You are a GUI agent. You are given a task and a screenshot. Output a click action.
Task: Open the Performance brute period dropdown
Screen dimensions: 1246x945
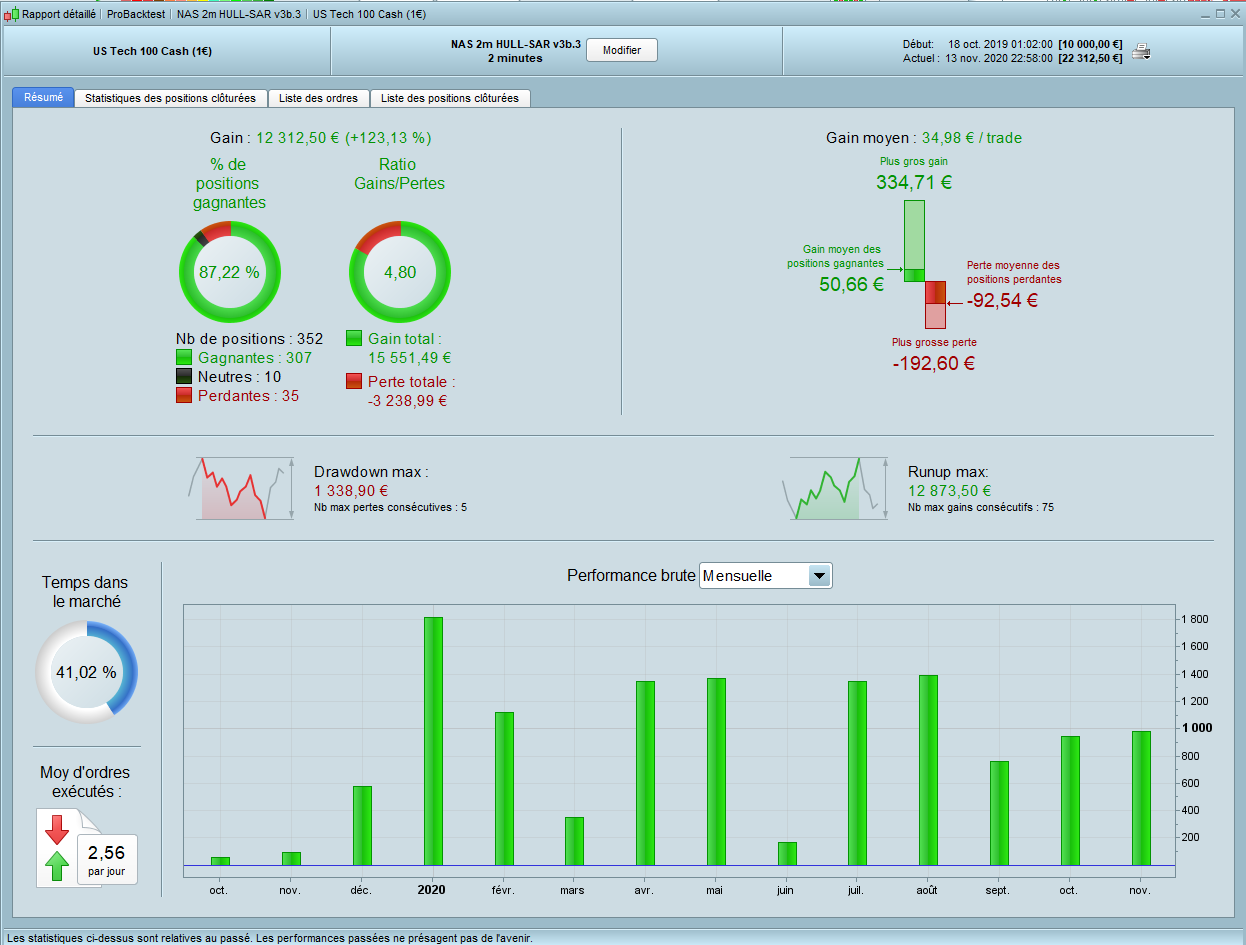[819, 575]
